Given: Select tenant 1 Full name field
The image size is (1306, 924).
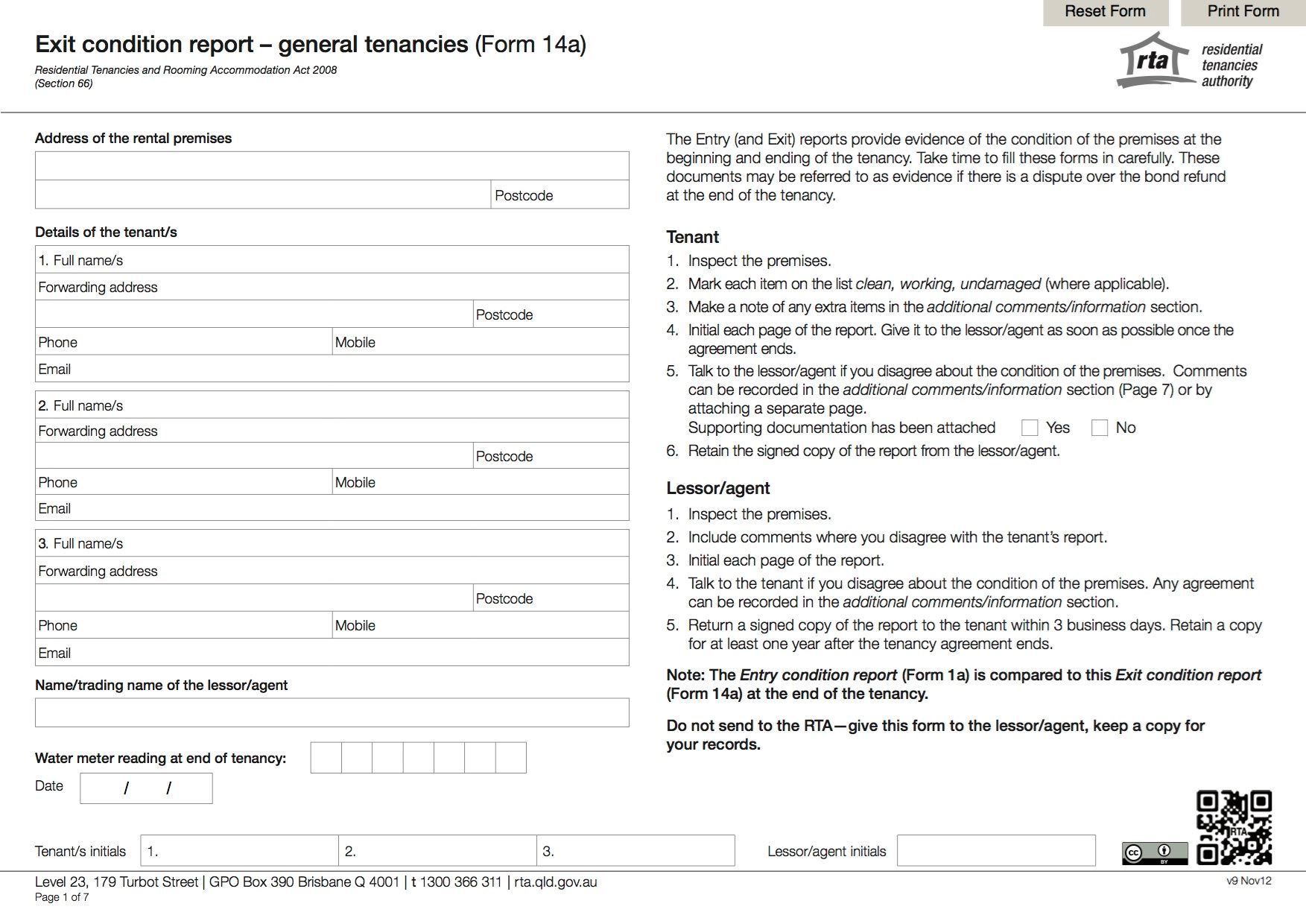Looking at the screenshot, I should tap(373, 260).
